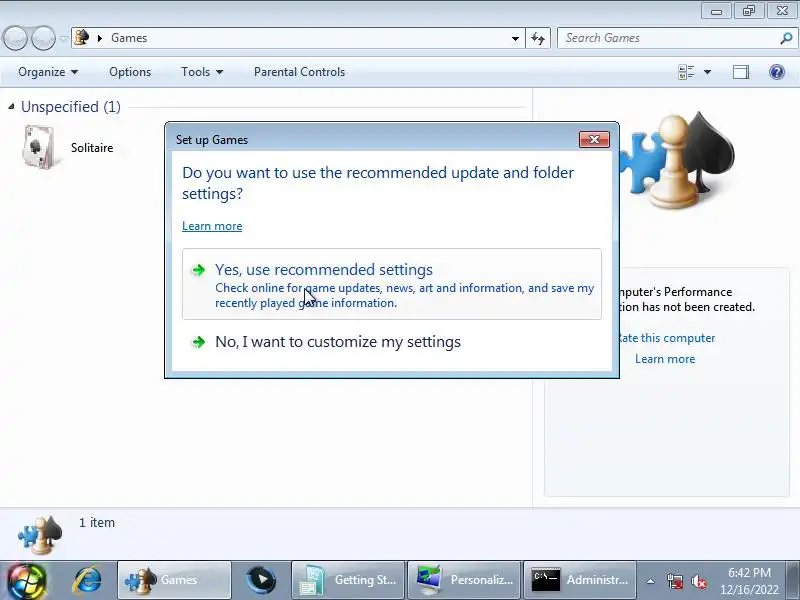Restore down the Games window
The image size is (800, 600).
749,10
